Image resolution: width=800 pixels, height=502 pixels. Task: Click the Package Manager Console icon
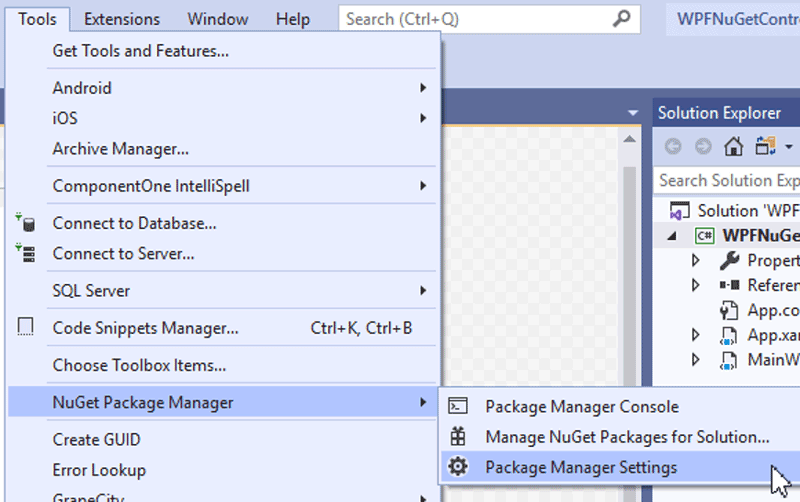(458, 406)
